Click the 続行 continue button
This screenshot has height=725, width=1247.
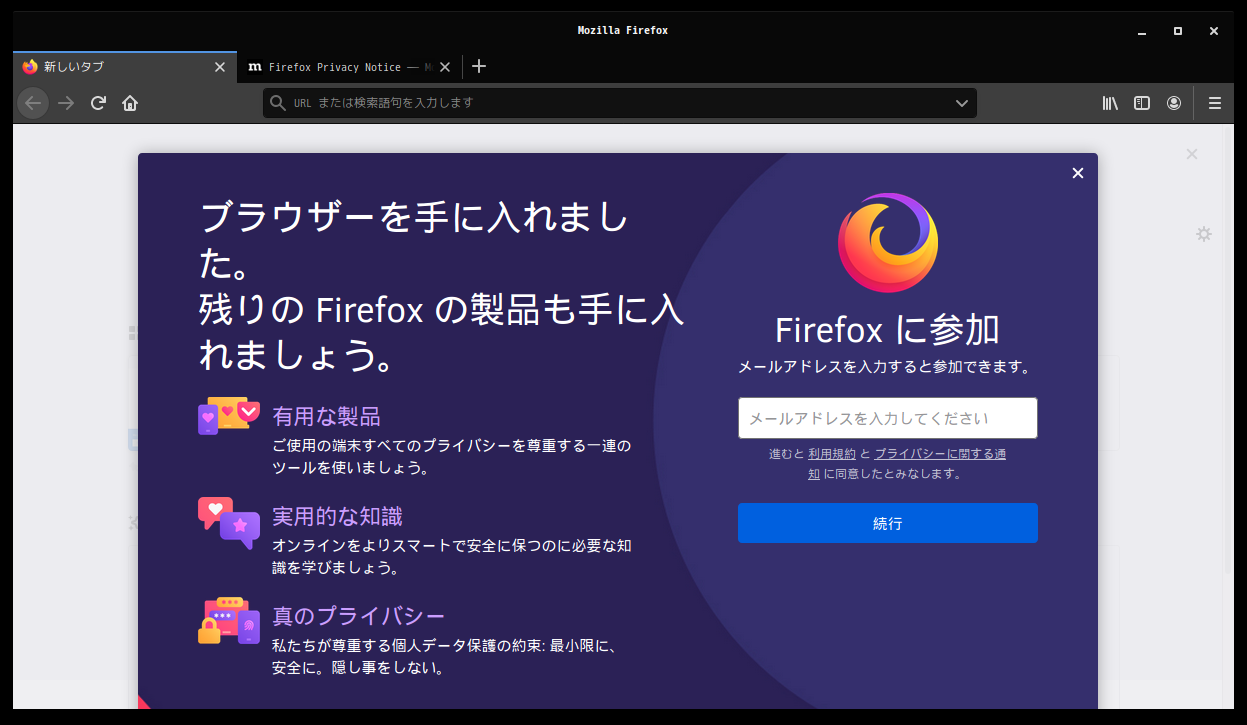pos(888,523)
